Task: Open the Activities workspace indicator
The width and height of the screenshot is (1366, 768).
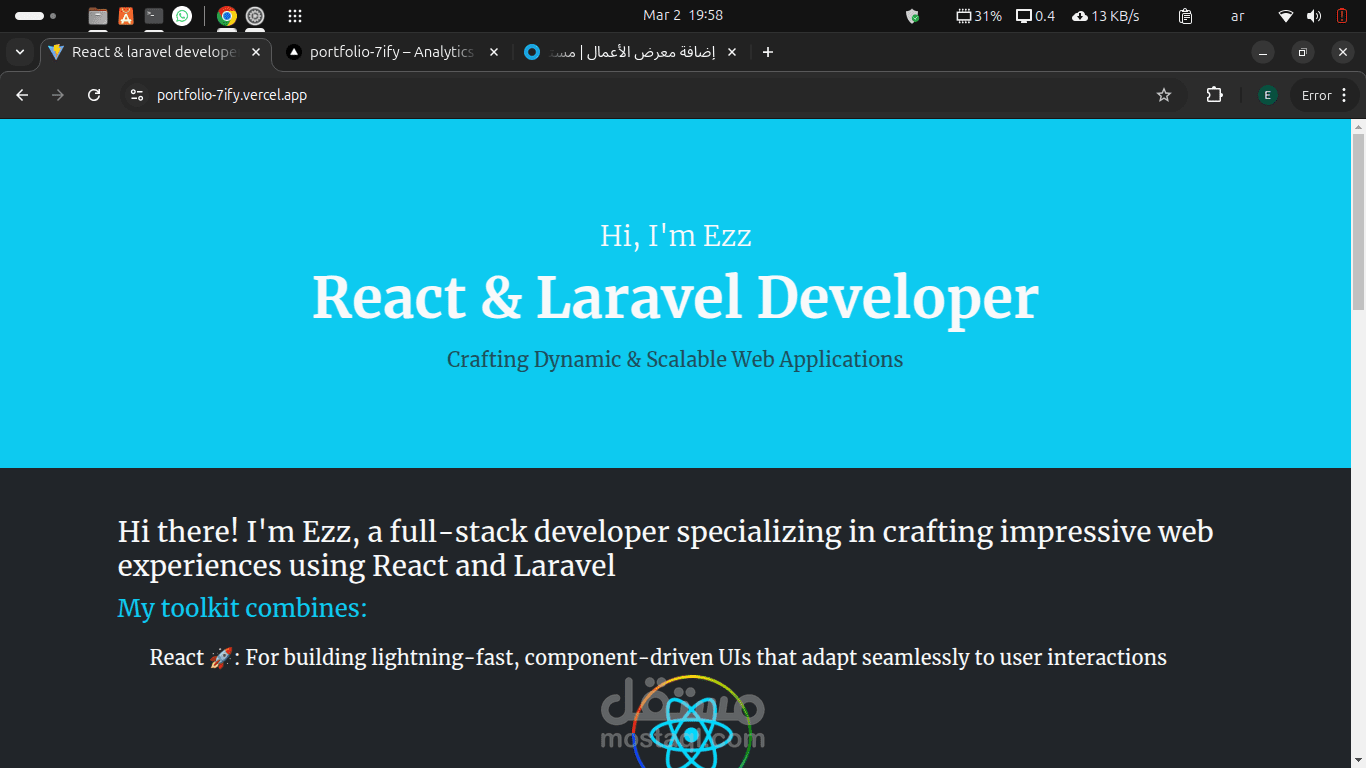Action: 35,16
